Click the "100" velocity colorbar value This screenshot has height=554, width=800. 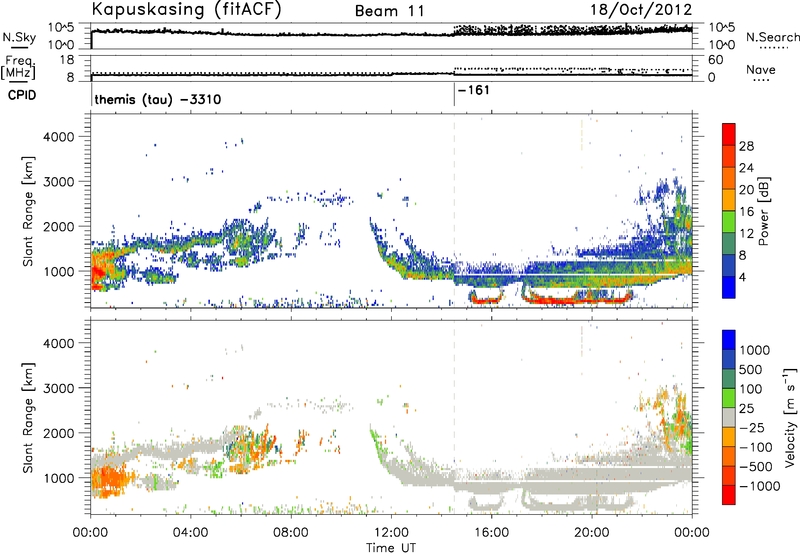click(x=751, y=389)
